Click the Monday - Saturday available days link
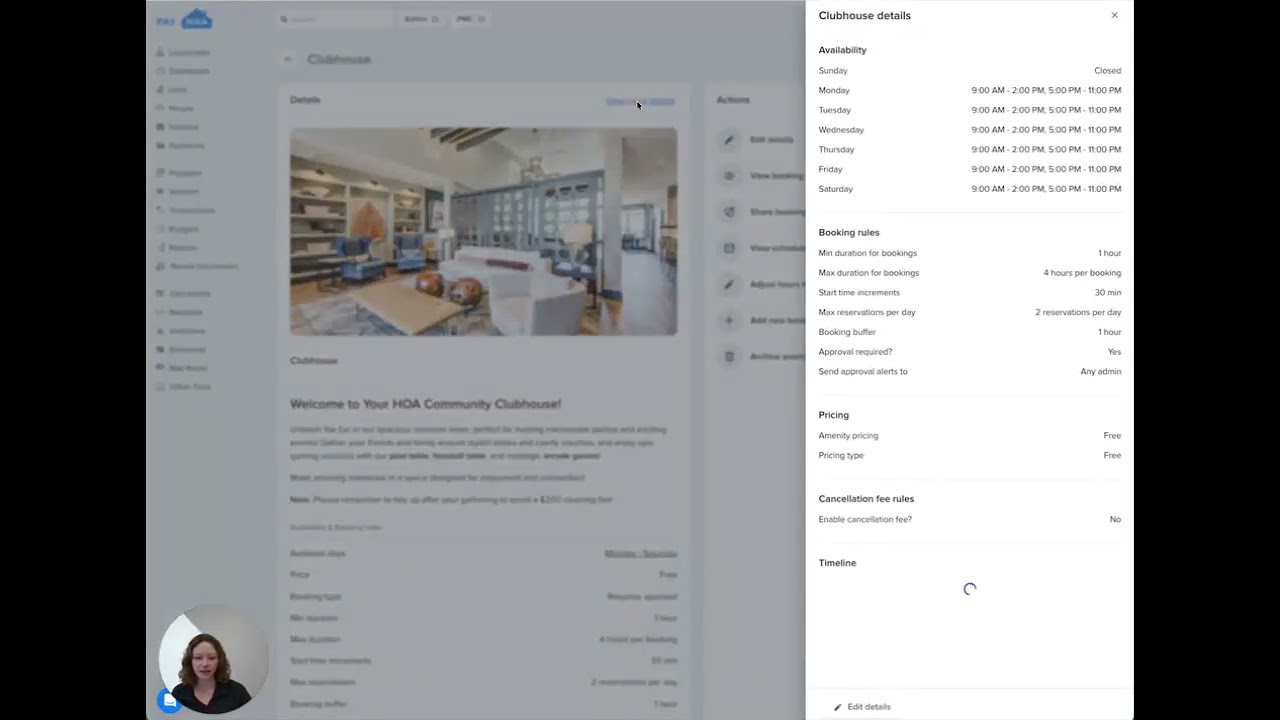Viewport: 1280px width, 720px height. click(x=640, y=553)
